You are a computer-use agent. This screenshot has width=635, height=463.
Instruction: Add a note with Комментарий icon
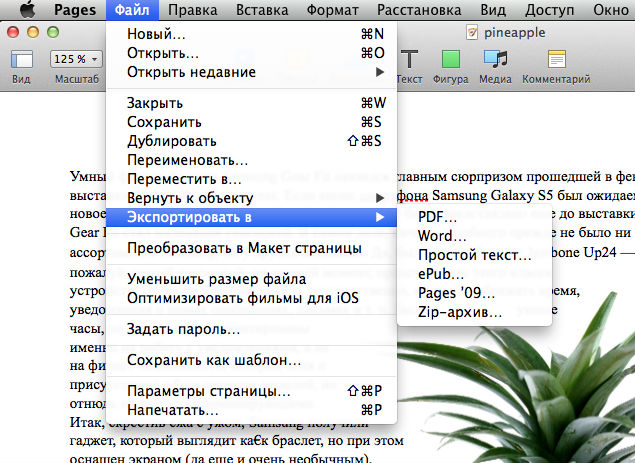pos(556,59)
